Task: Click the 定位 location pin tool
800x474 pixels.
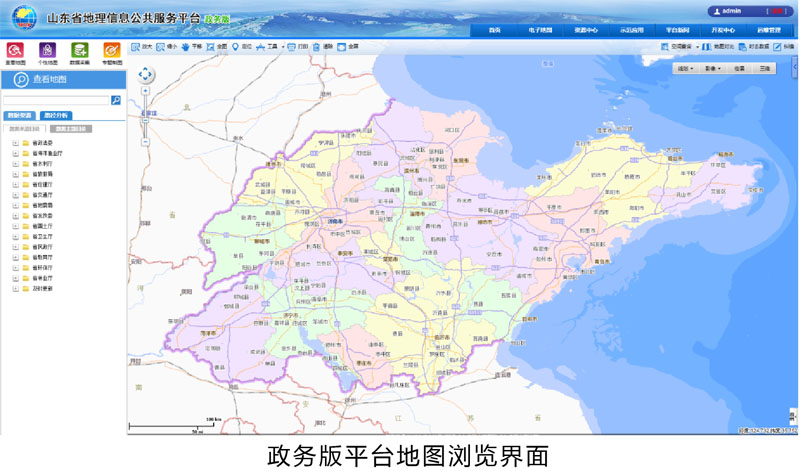Action: pyautogui.click(x=241, y=47)
